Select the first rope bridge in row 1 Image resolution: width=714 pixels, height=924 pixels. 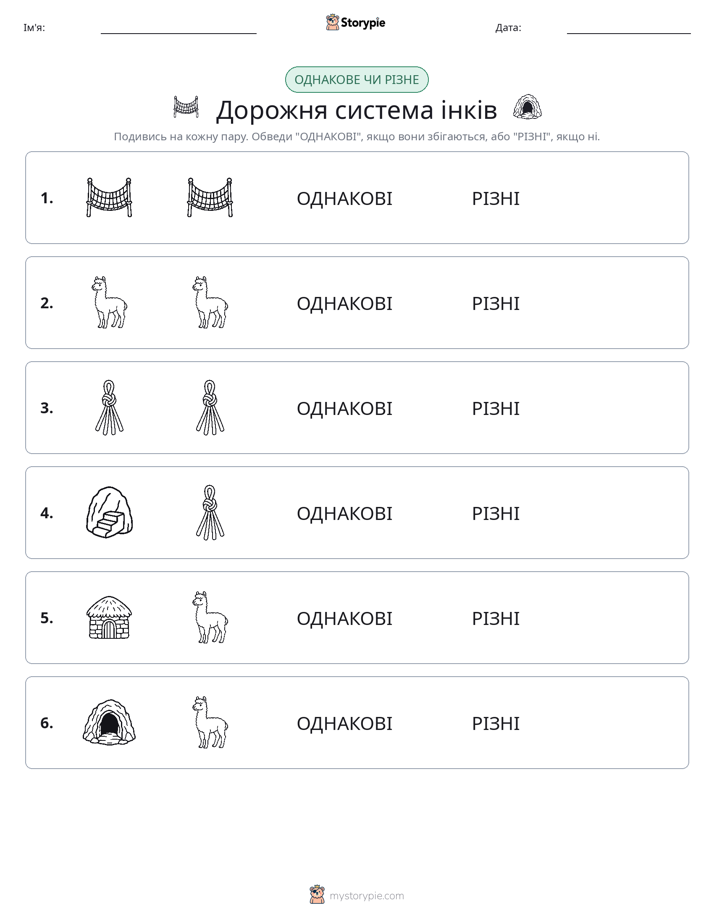tap(109, 197)
